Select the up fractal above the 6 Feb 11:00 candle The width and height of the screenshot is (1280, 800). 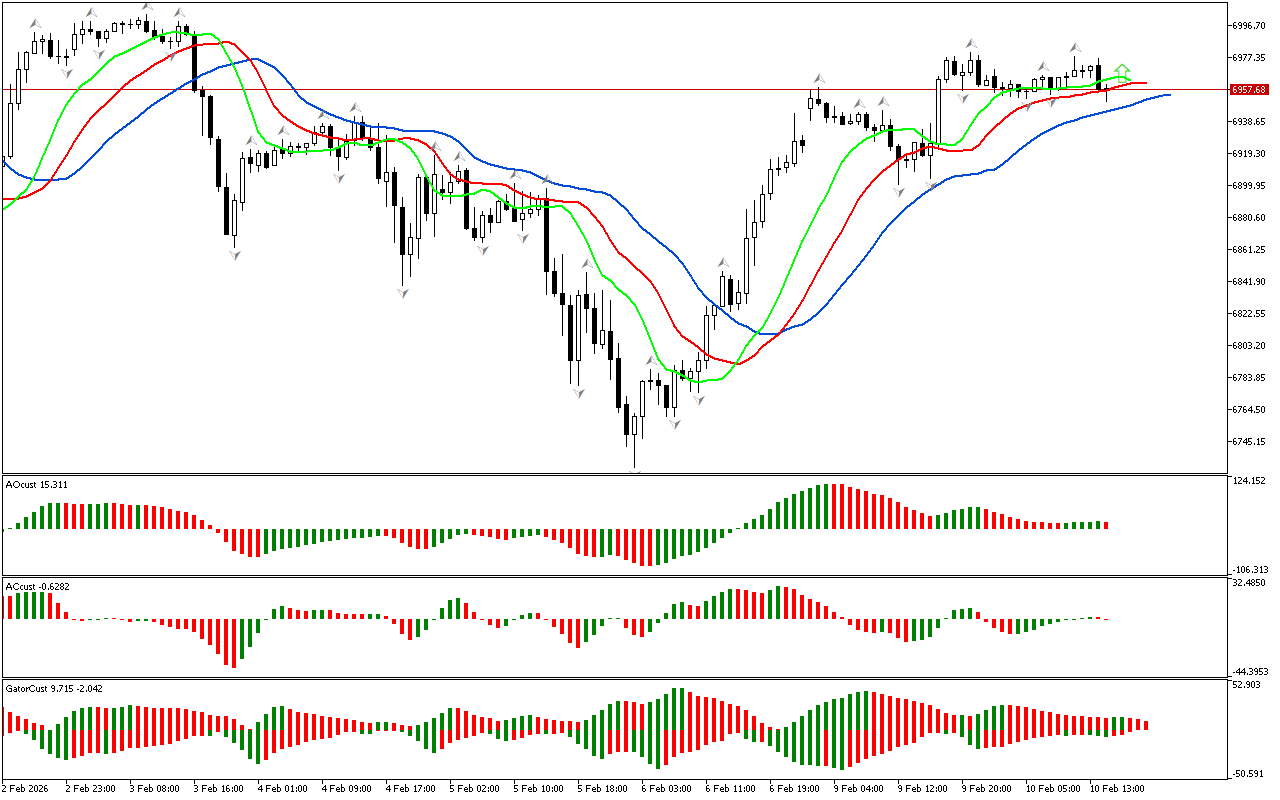click(x=722, y=262)
